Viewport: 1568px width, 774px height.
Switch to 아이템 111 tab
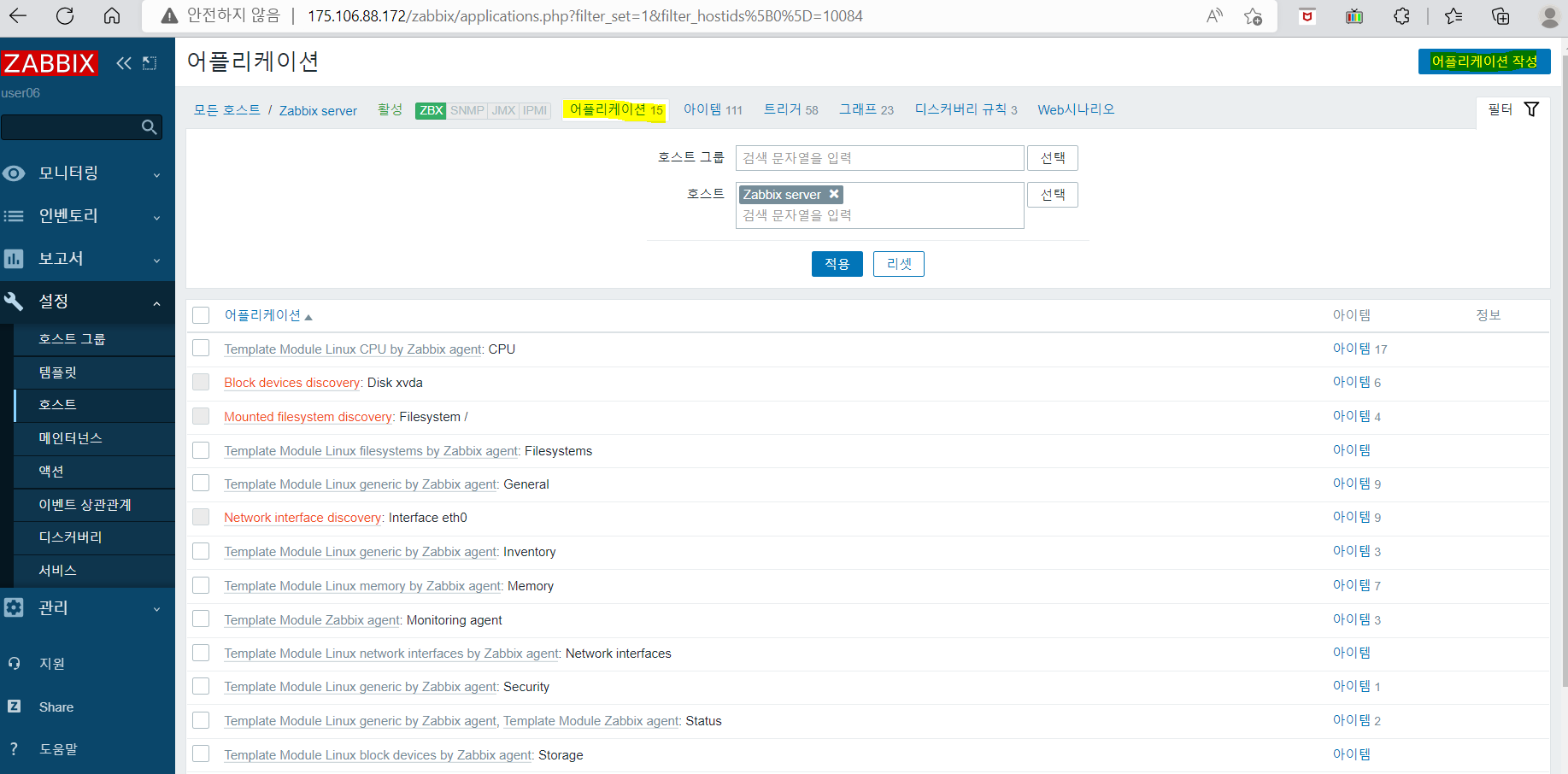713,109
